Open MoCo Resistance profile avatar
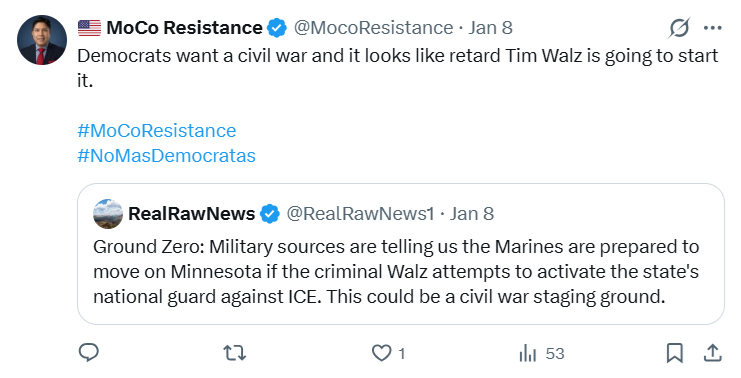Viewport: 741px width, 378px height. (42, 40)
